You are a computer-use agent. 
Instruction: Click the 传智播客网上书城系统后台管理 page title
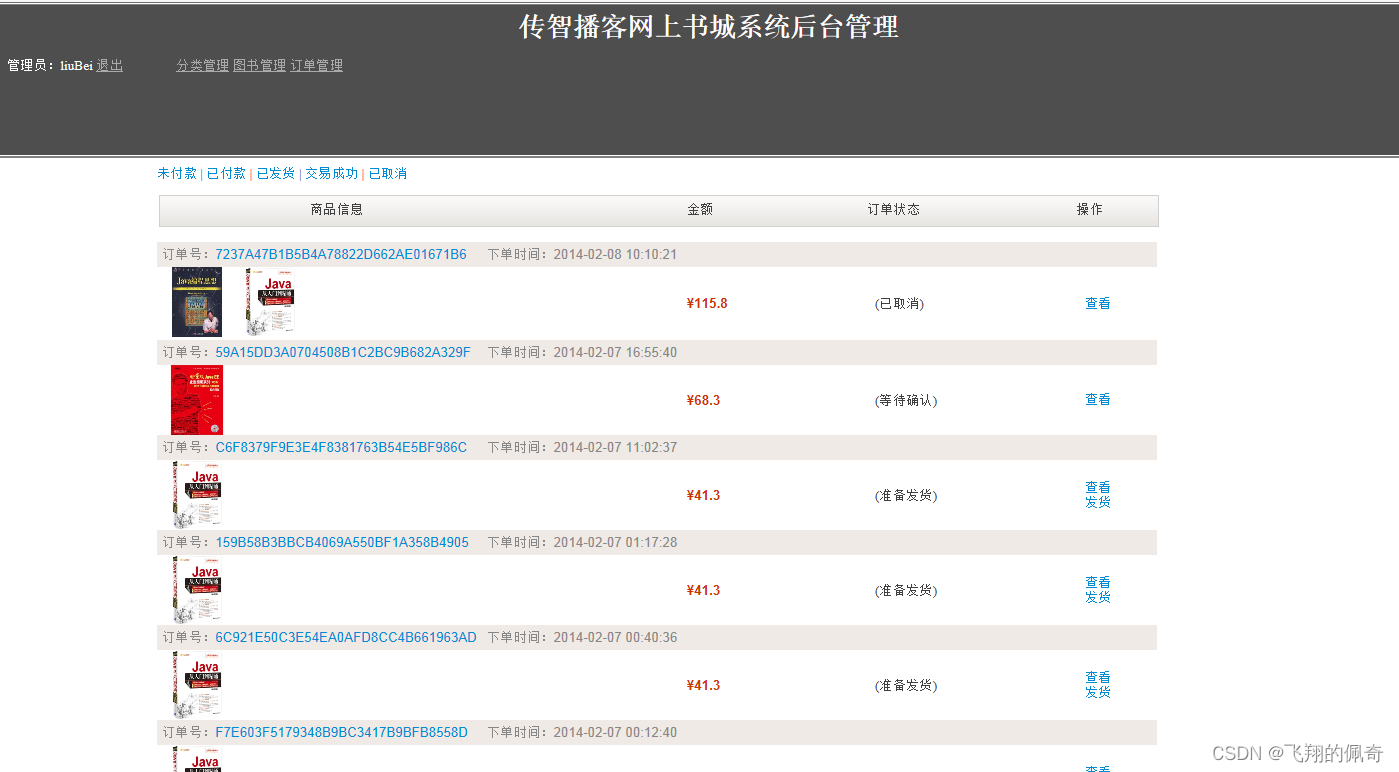tap(708, 27)
